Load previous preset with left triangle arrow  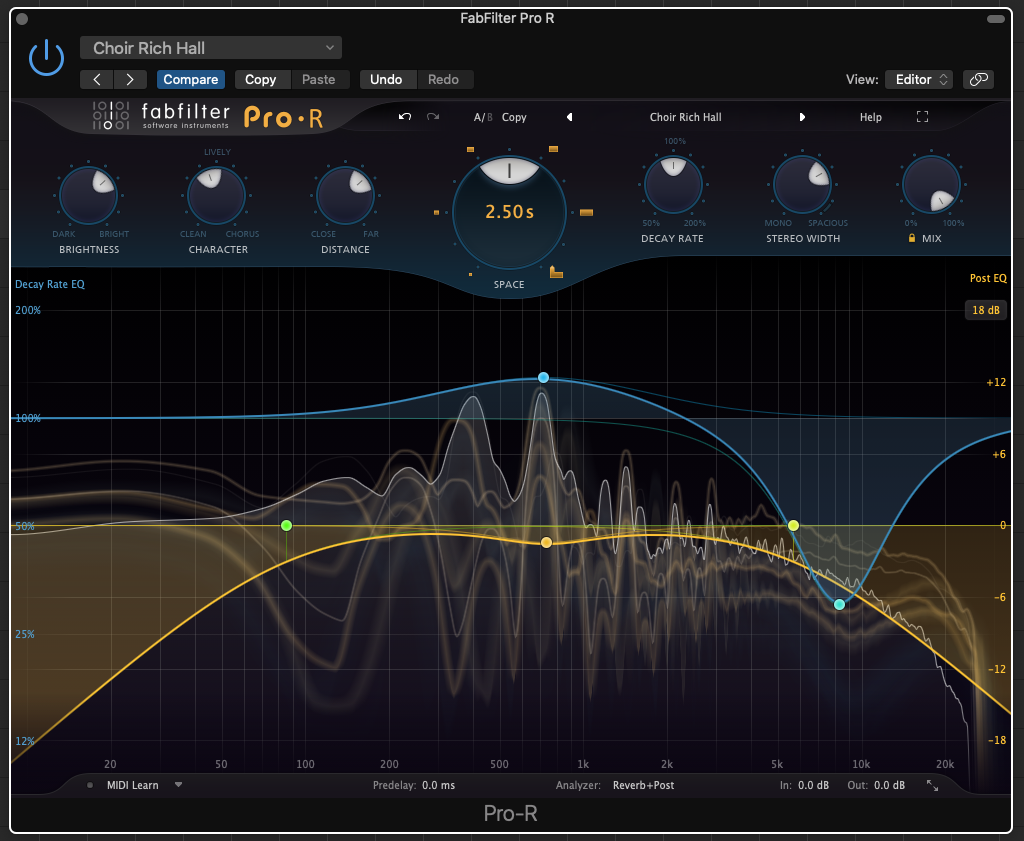(x=570, y=117)
